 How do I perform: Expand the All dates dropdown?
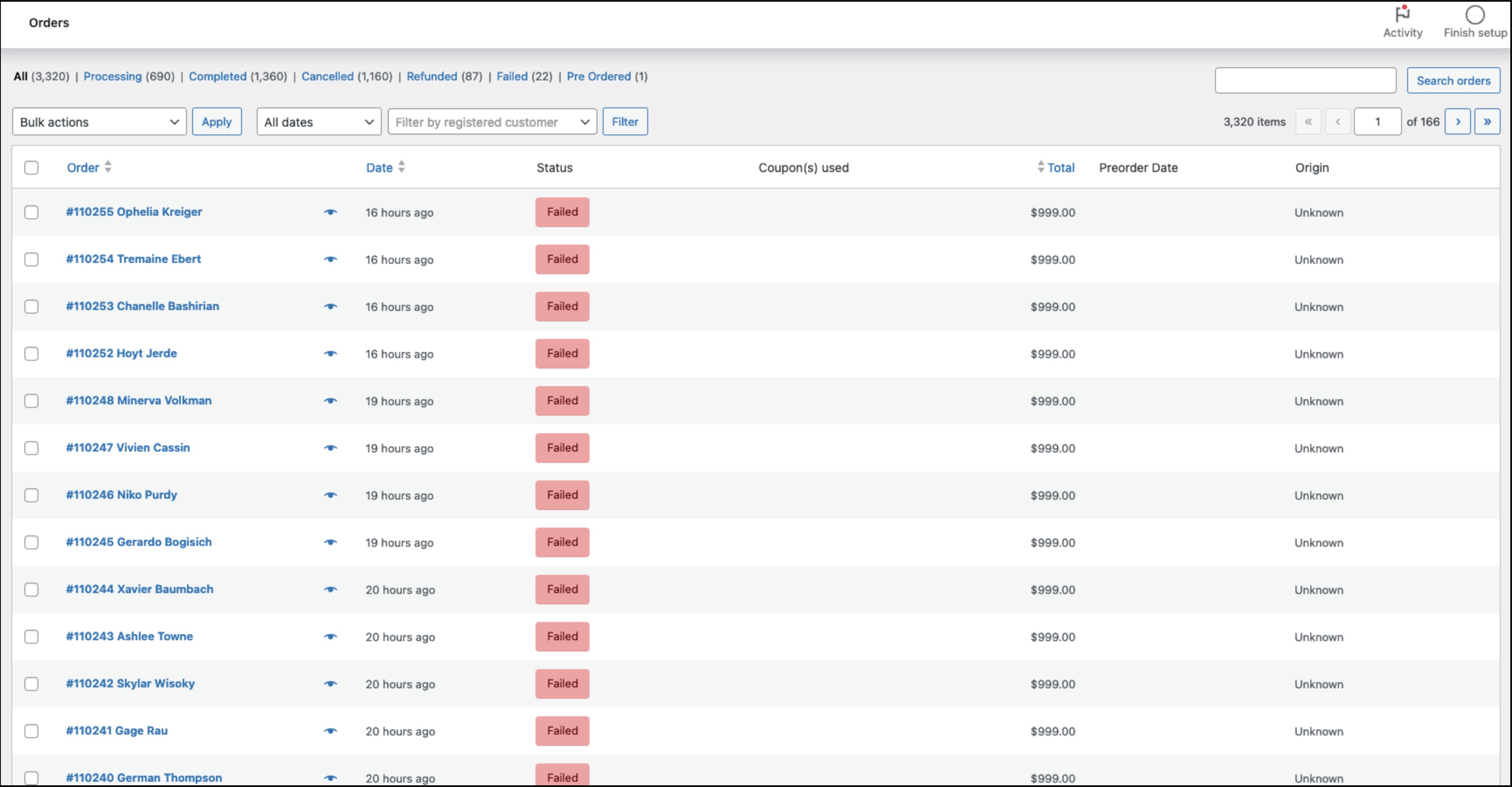(x=319, y=122)
